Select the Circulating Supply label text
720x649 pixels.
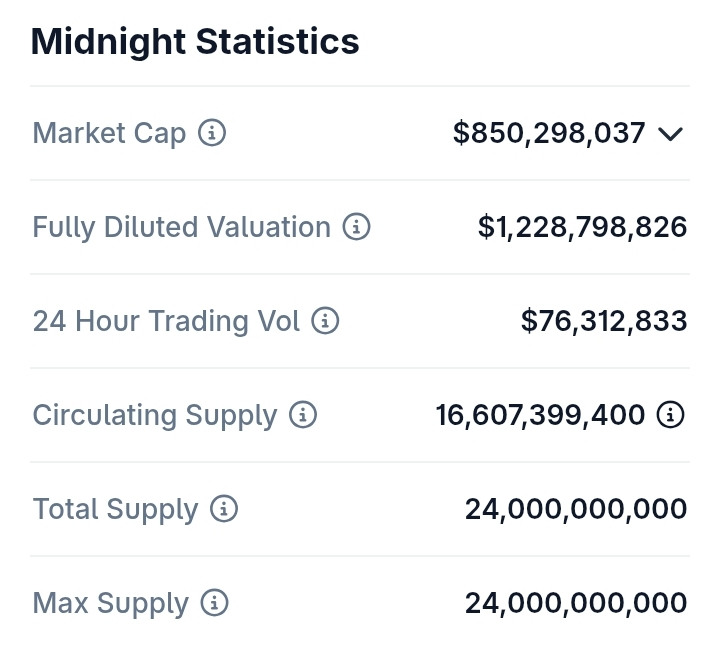pos(155,415)
